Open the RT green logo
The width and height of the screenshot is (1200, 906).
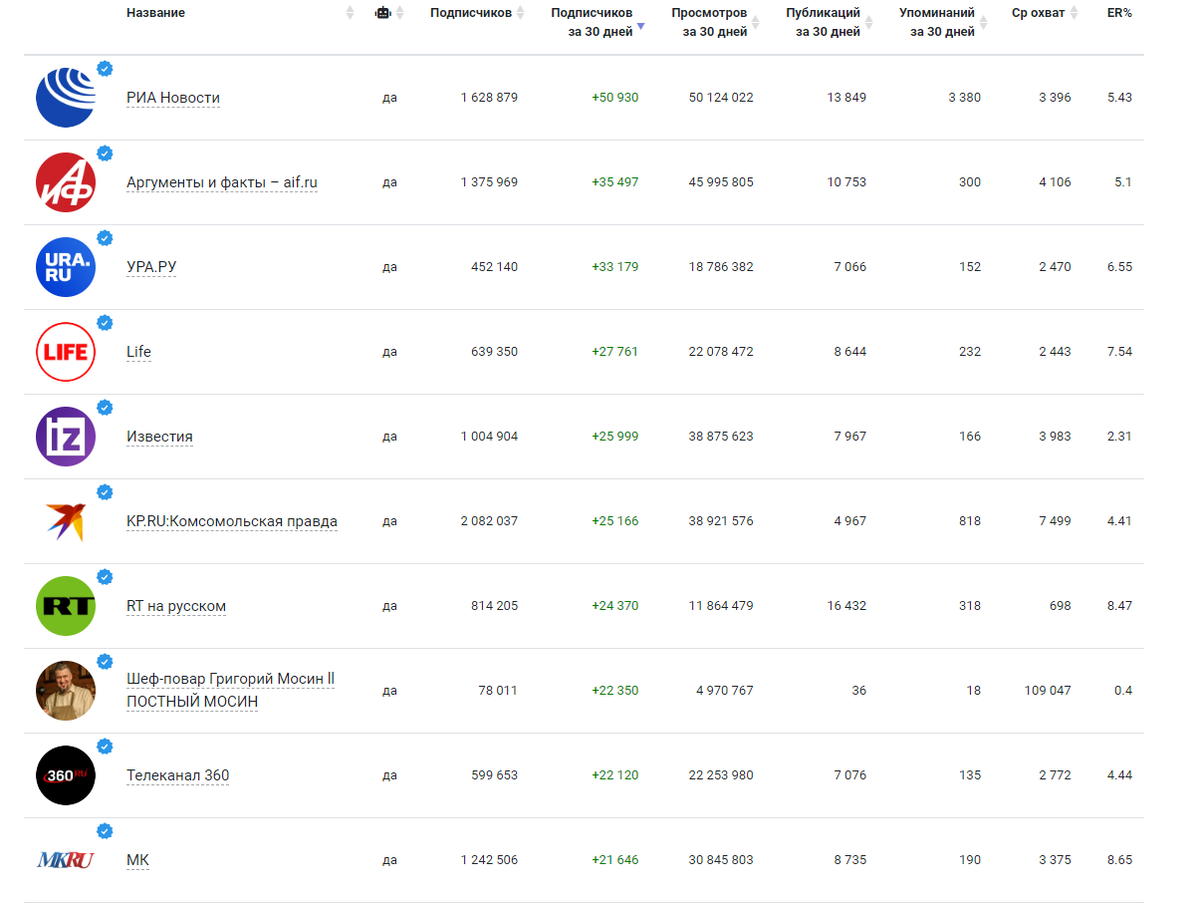point(65,606)
